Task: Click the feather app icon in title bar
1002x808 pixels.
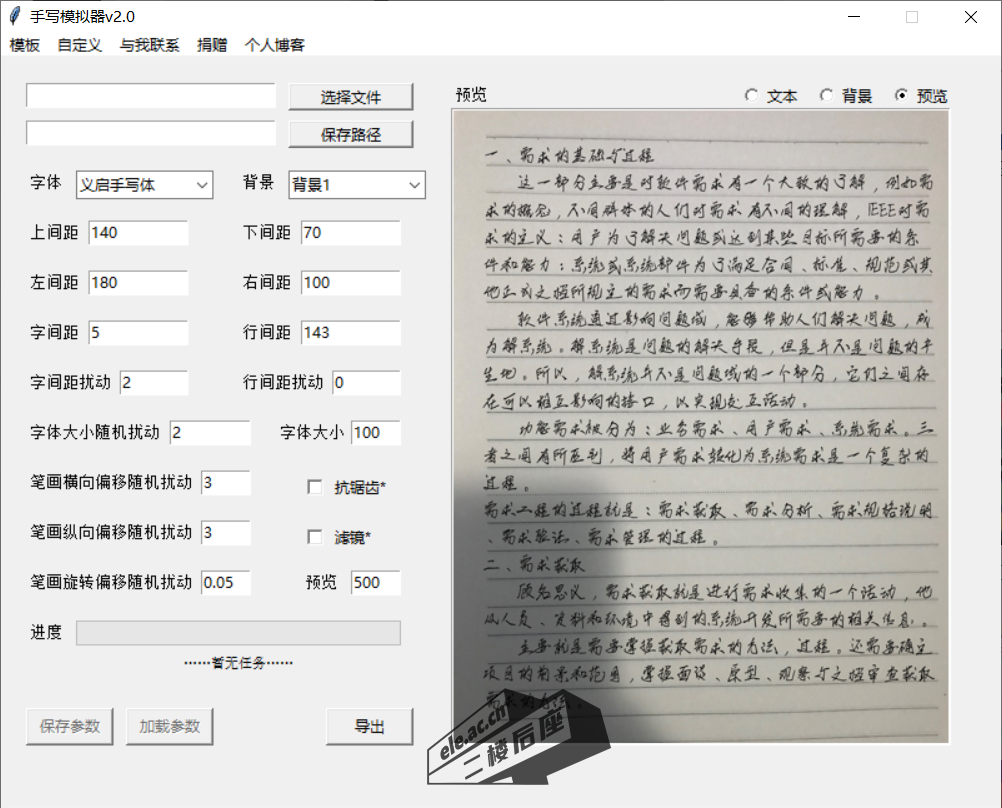Action: coord(15,17)
